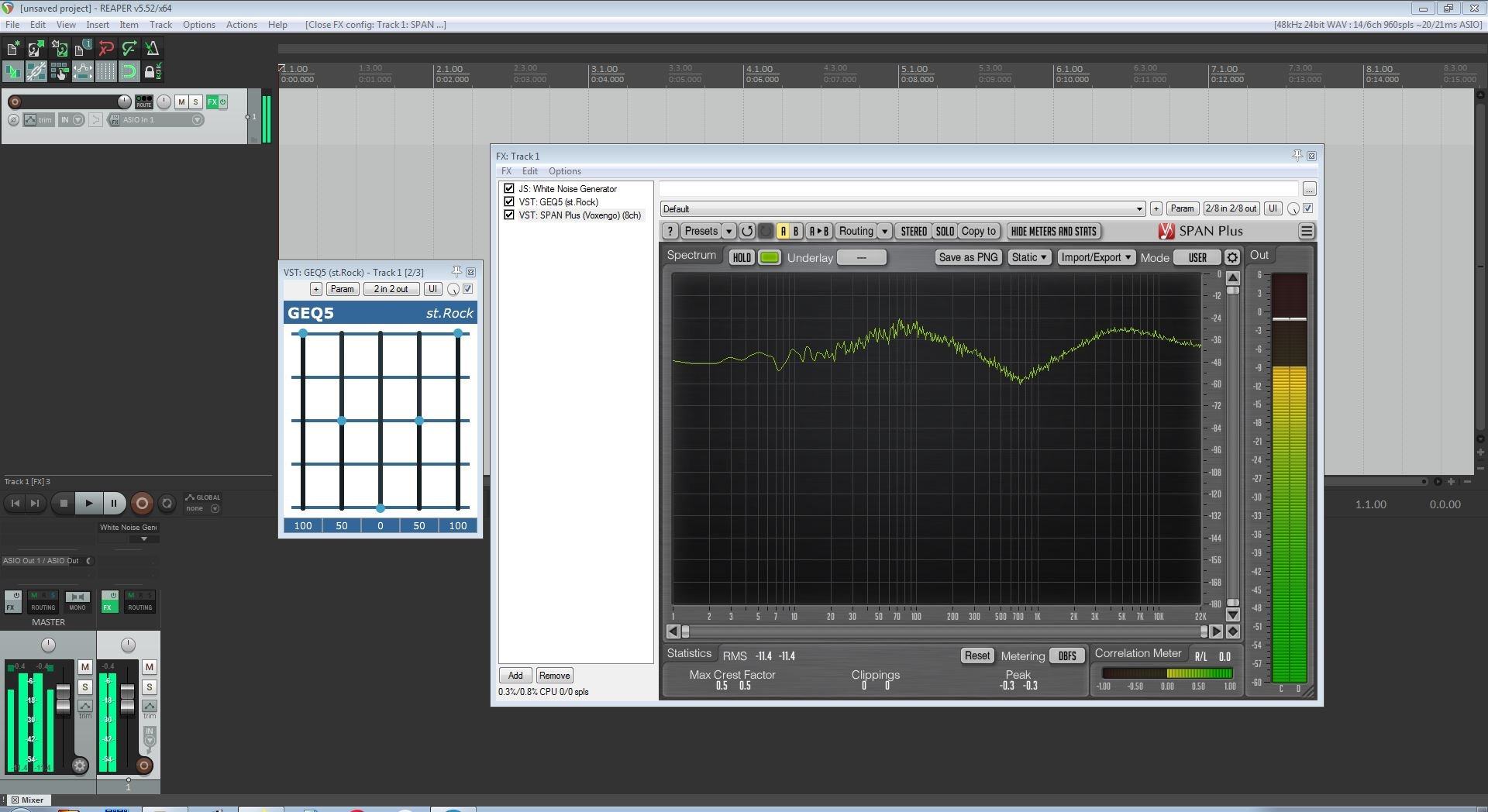Toggle the locking padlock icon
The image size is (1488, 812).
(152, 72)
